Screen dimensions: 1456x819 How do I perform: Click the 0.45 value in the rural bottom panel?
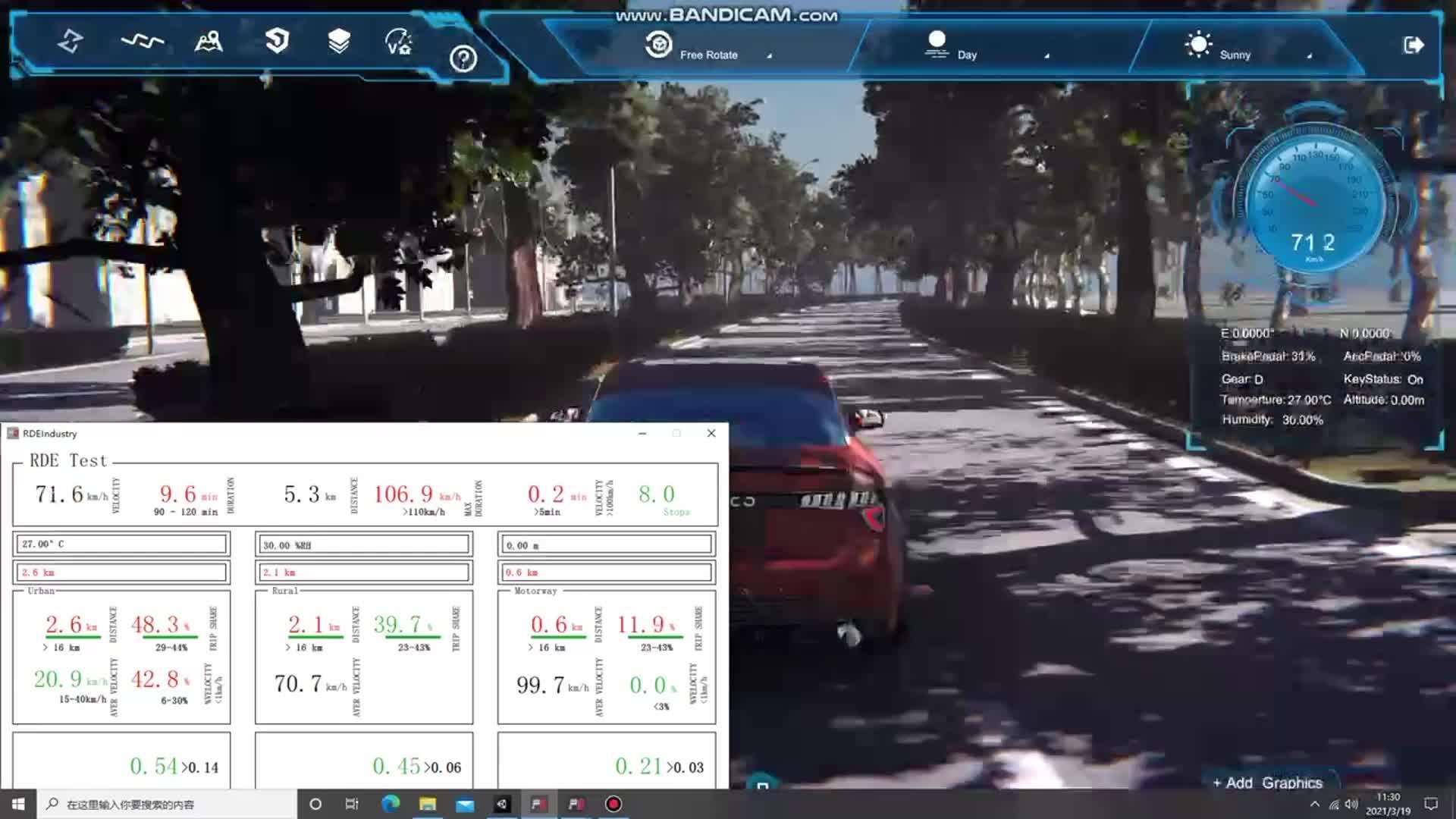[x=396, y=767]
